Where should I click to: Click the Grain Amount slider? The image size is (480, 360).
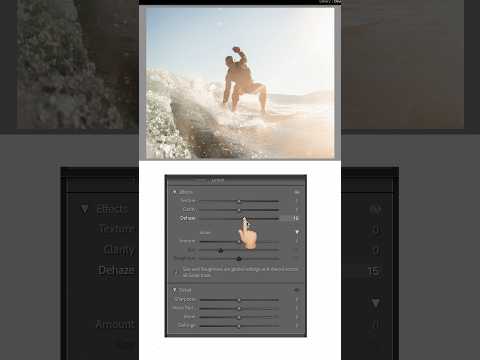(x=239, y=241)
